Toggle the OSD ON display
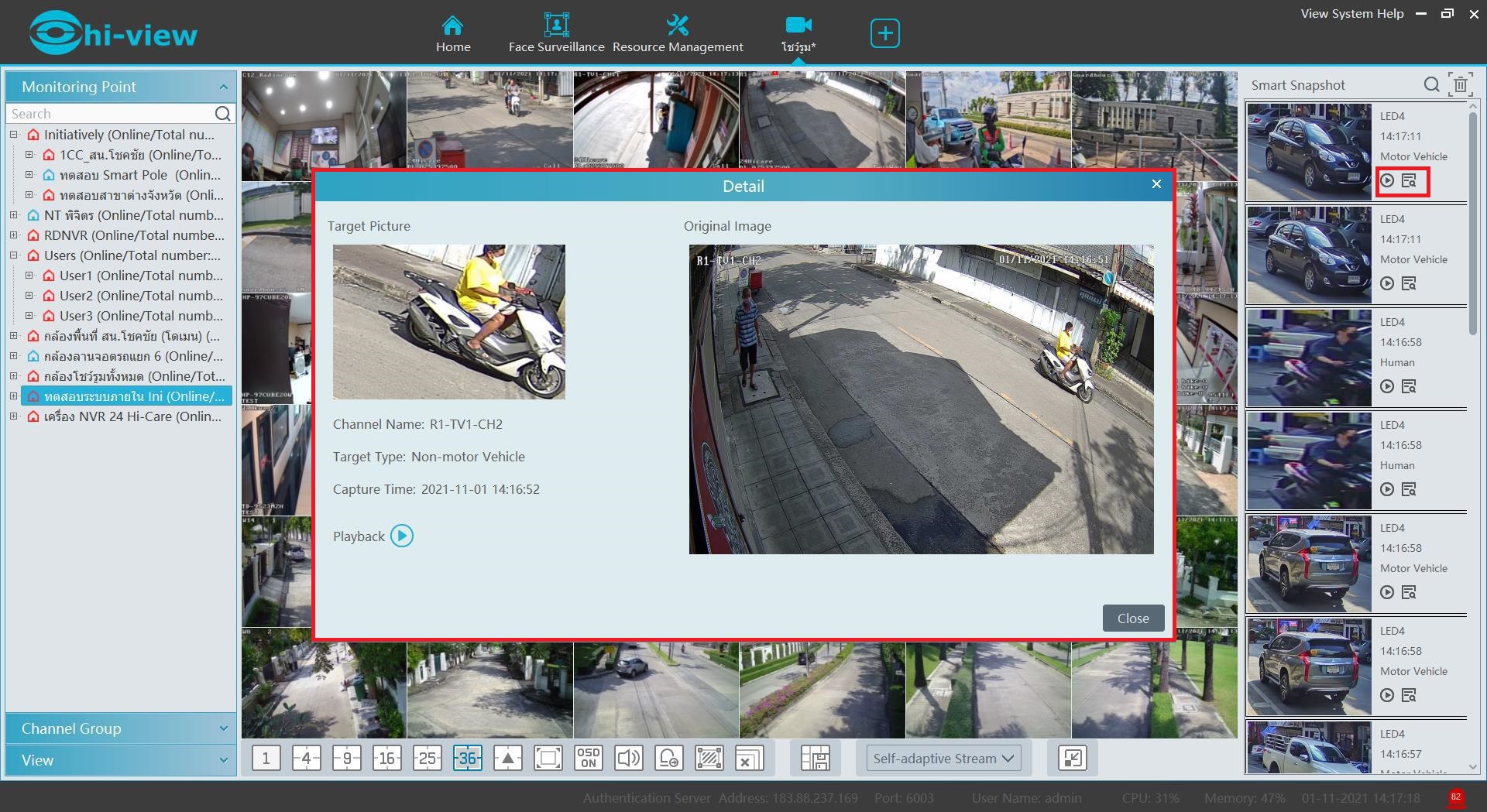The image size is (1487, 812). click(x=589, y=759)
